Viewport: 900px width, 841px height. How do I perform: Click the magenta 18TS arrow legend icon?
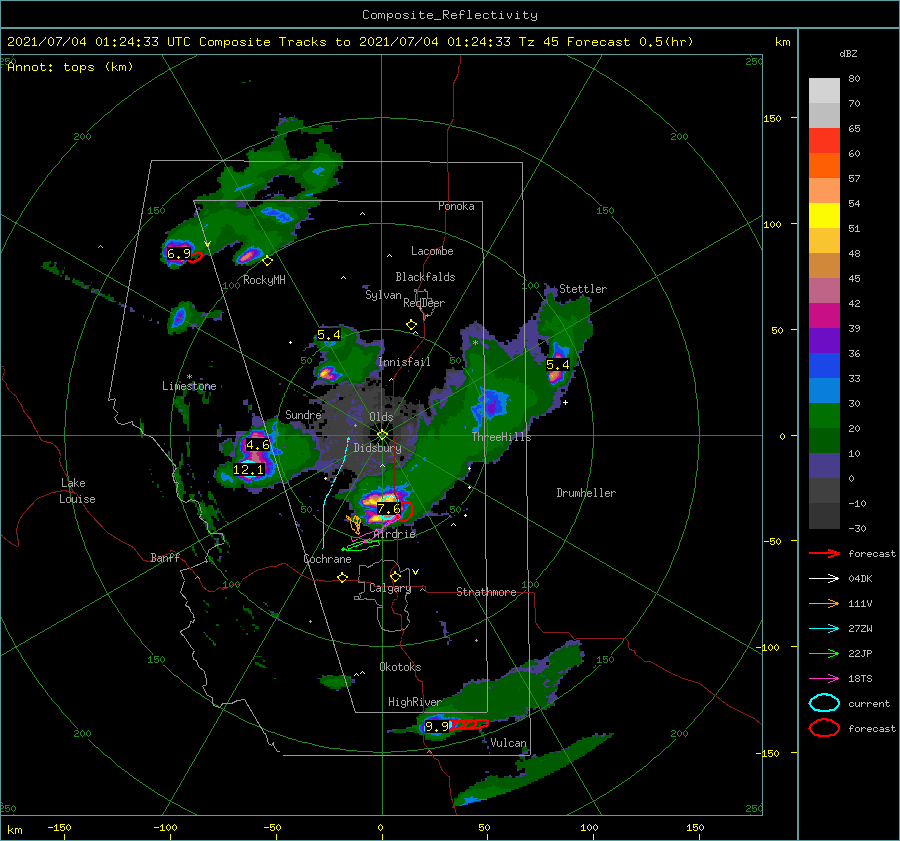coord(824,679)
